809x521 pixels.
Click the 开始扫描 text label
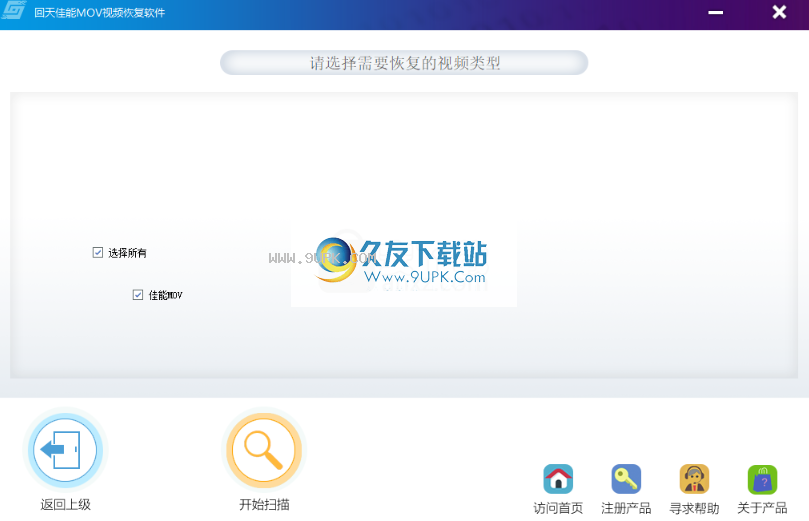coord(264,504)
